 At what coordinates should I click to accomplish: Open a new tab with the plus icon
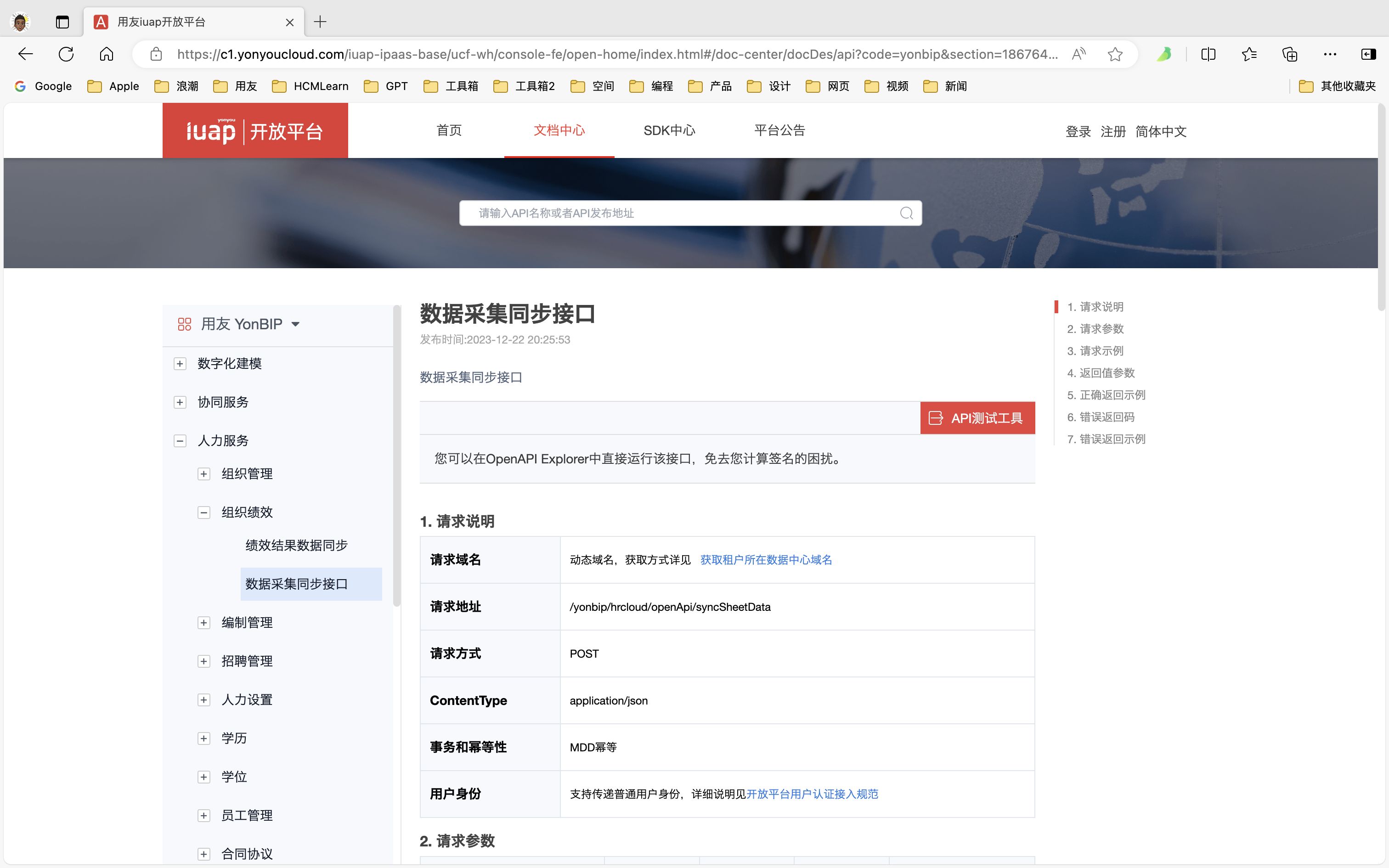pyautogui.click(x=320, y=22)
